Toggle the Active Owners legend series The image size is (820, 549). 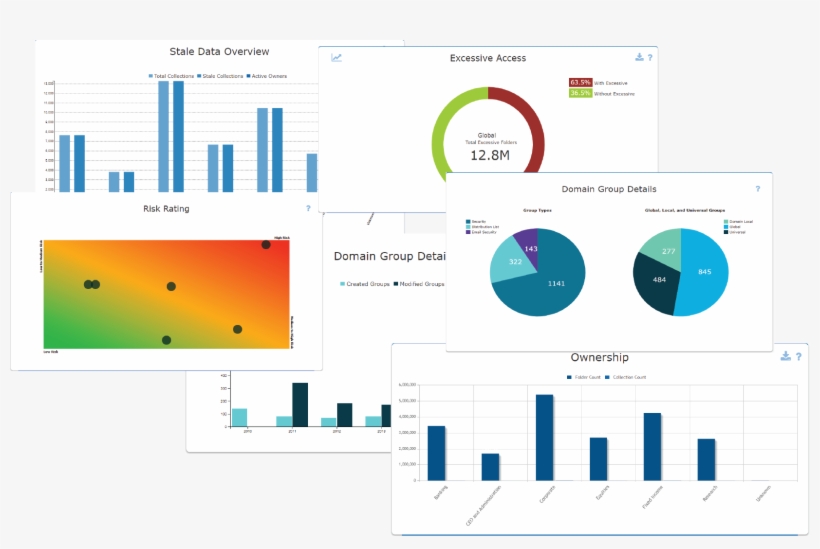(x=268, y=76)
